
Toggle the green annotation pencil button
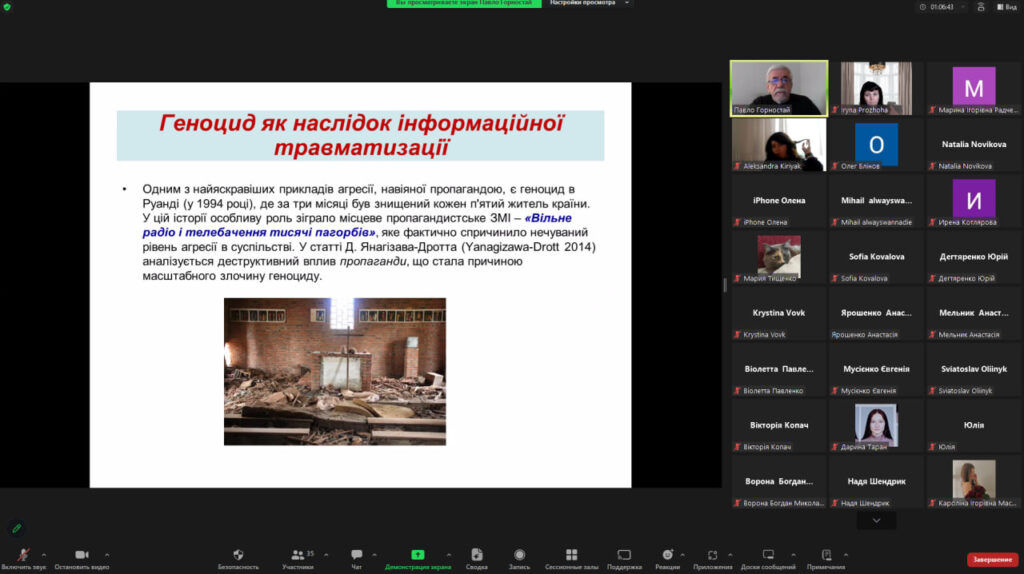coord(15,527)
